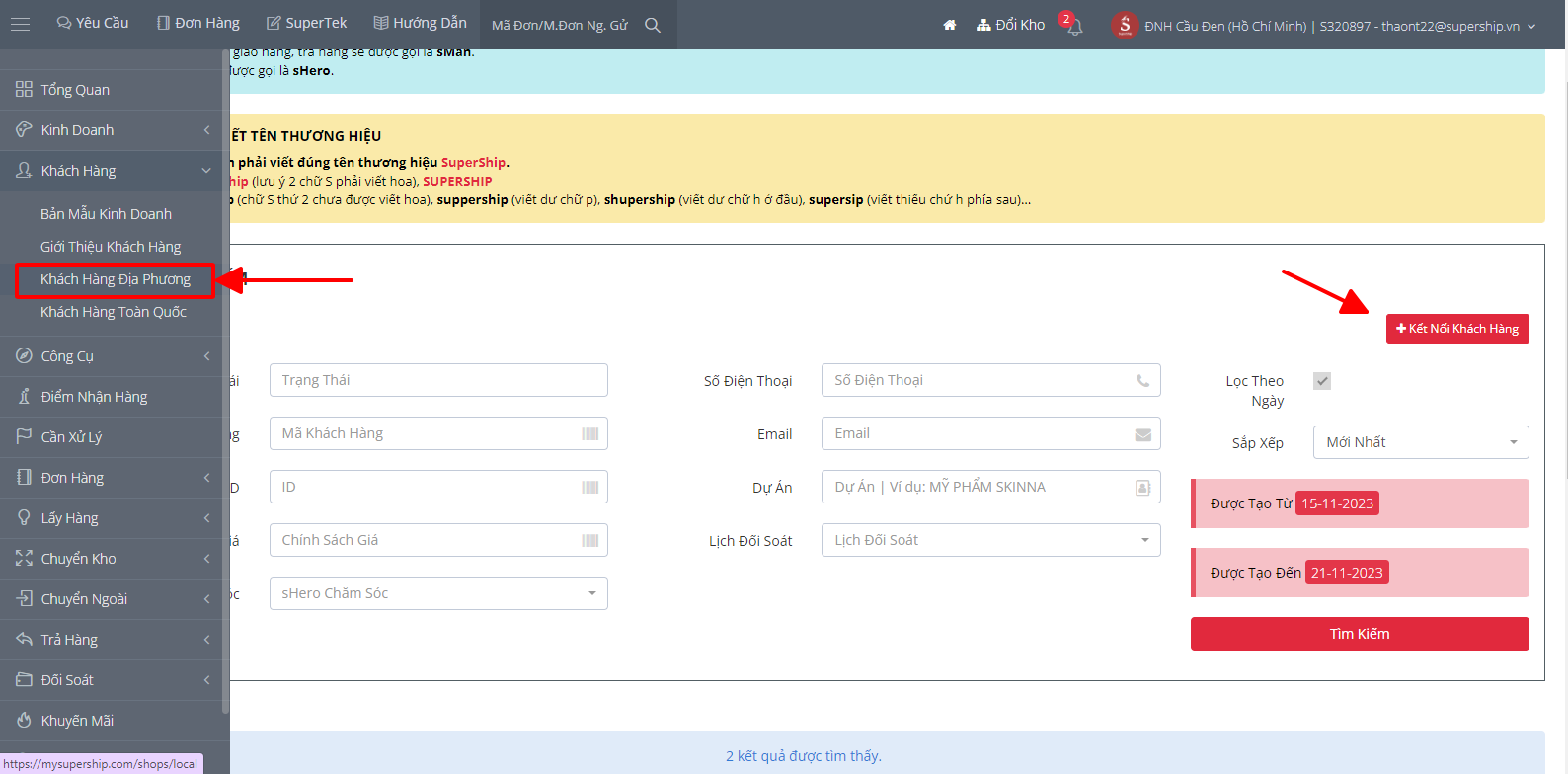Click contact-card icon in Dự Án field

(x=1142, y=487)
